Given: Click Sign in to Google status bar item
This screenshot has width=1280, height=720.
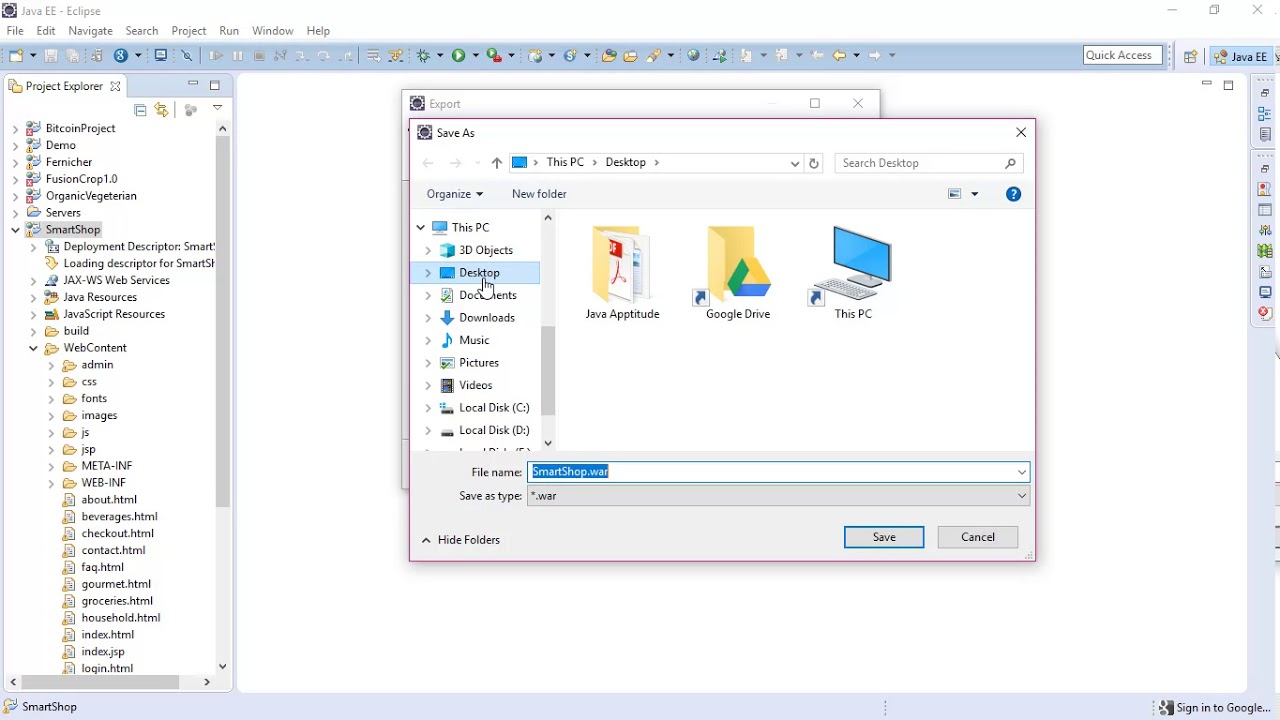Looking at the screenshot, I should [1215, 707].
